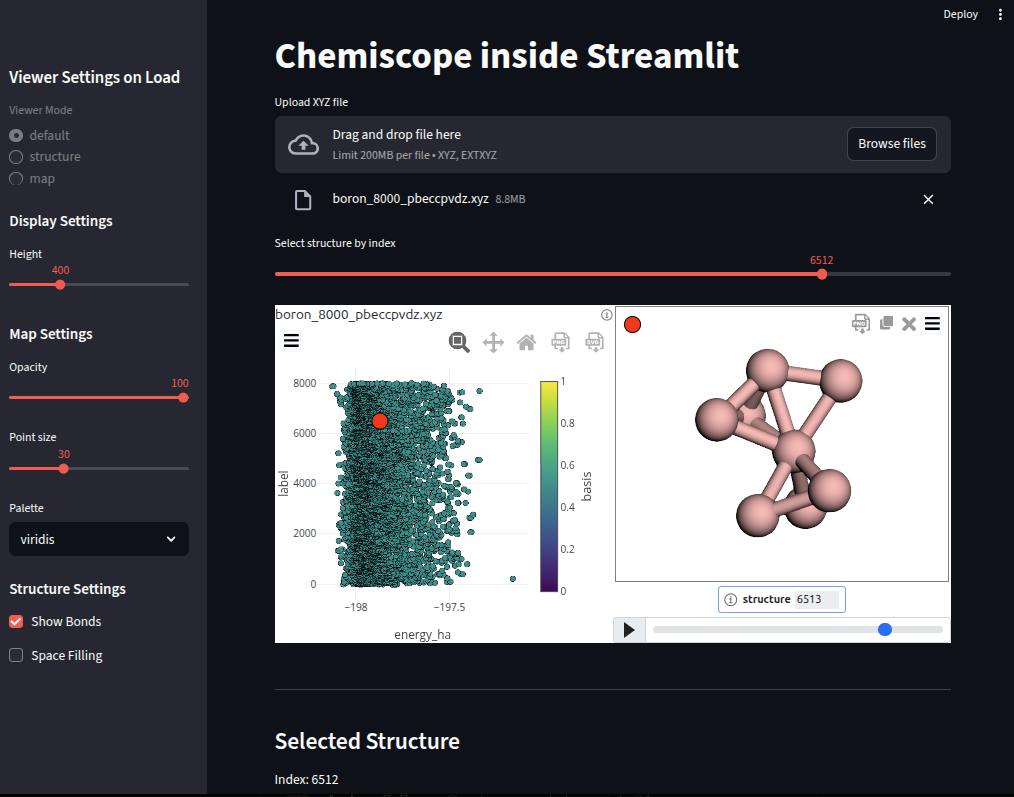
Task: Click Browse files button
Action: tap(891, 144)
